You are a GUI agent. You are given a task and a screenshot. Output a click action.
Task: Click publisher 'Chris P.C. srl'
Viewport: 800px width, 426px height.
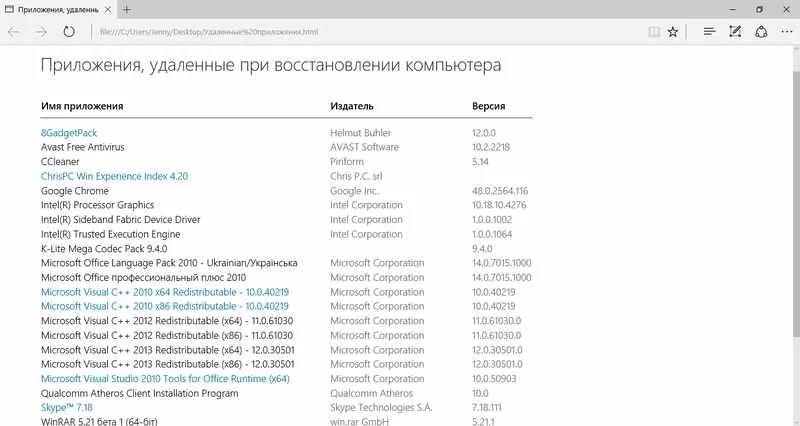click(x=356, y=176)
